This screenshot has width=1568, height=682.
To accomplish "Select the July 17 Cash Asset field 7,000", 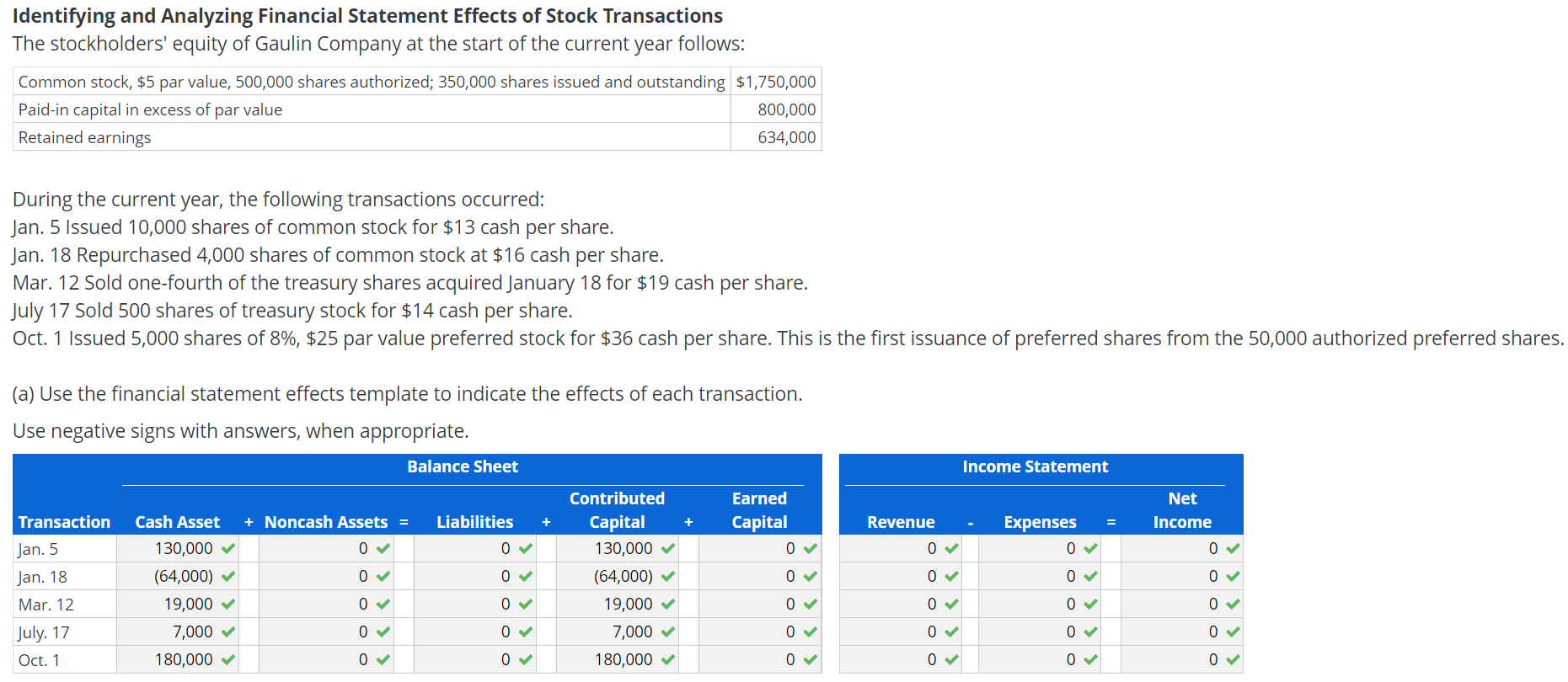I will pyautogui.click(x=178, y=631).
